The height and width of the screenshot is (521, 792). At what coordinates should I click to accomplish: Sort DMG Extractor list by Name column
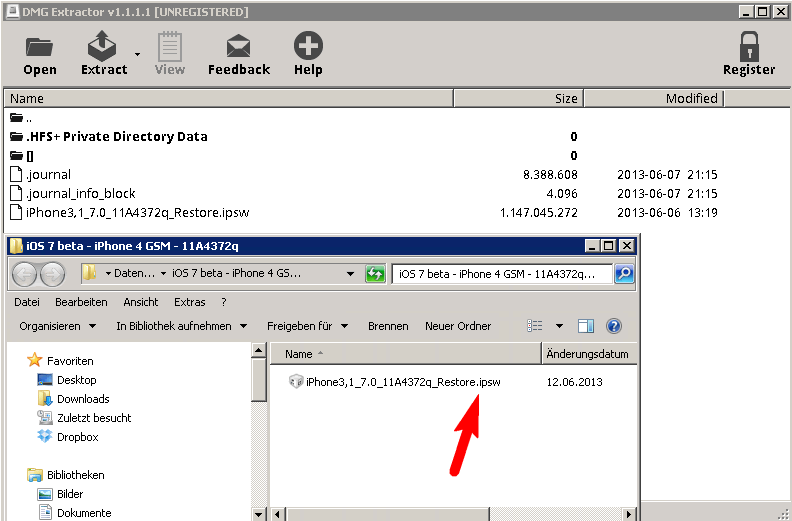(229, 99)
